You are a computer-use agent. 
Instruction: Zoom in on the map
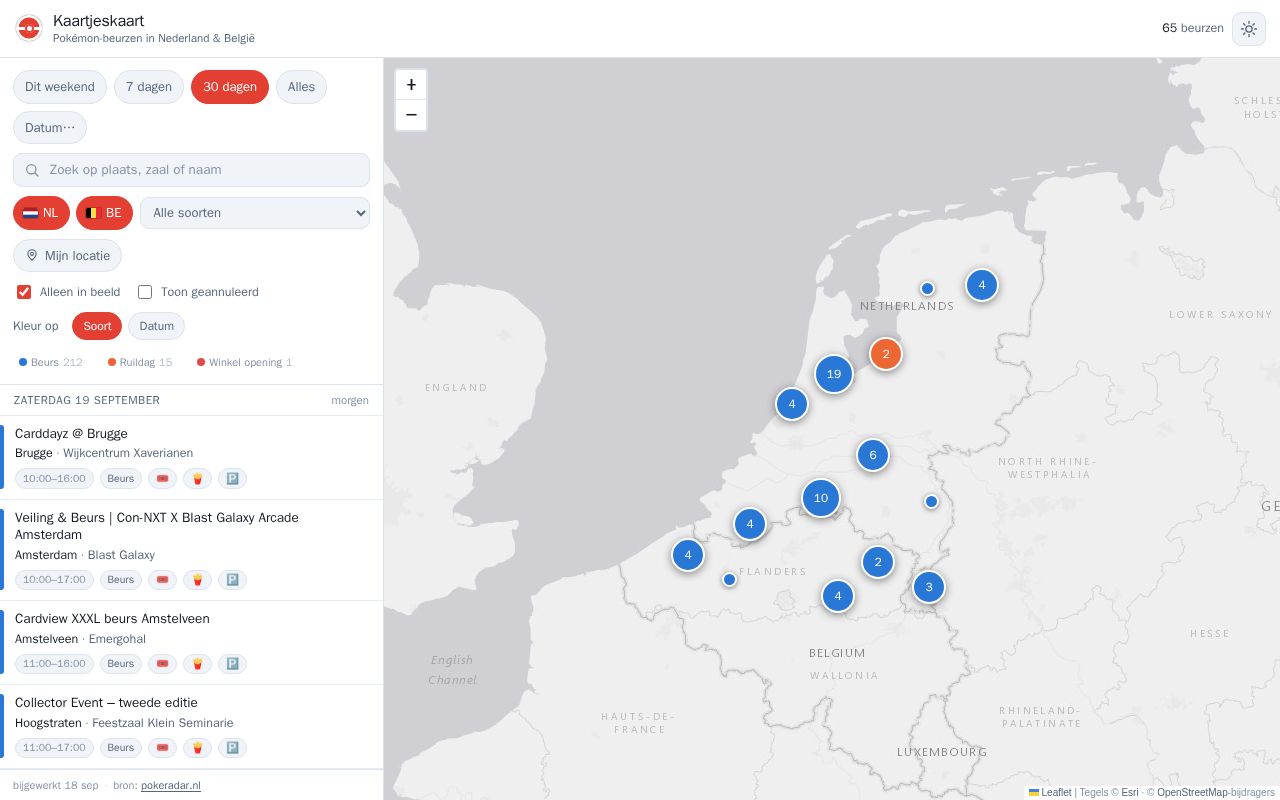pyautogui.click(x=411, y=85)
